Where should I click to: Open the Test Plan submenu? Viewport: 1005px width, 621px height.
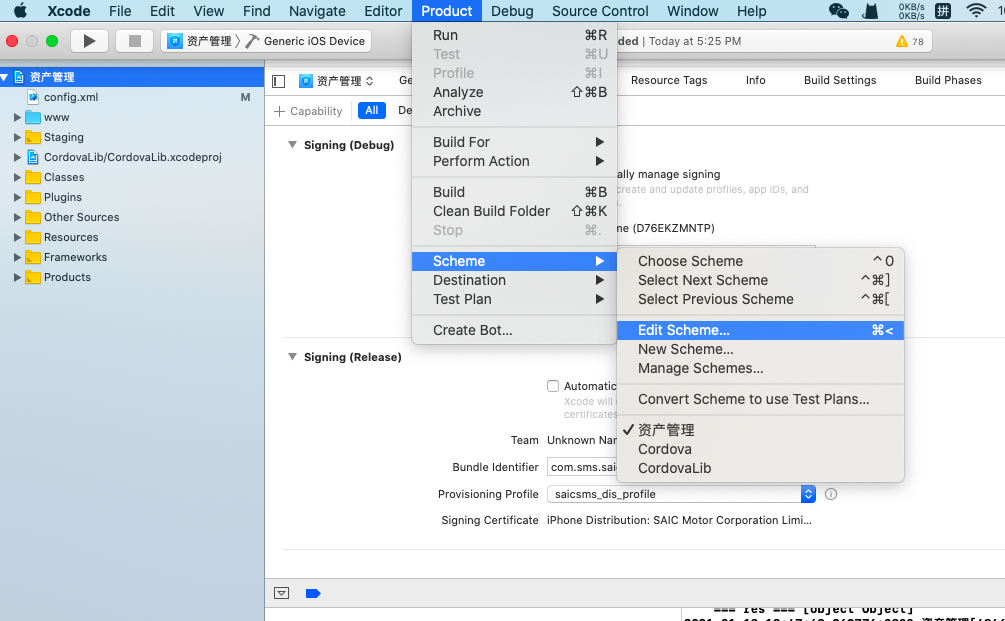pos(514,299)
